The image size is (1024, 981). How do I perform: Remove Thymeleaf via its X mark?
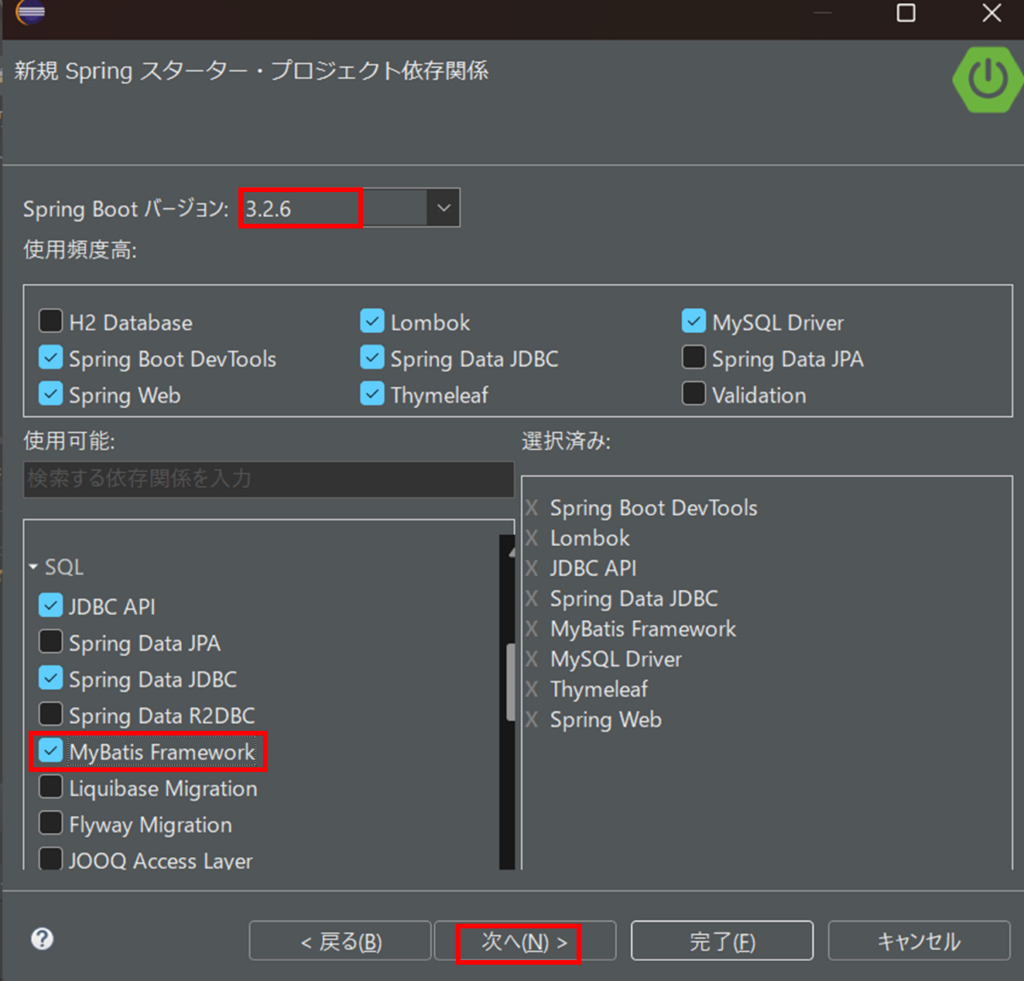pyautogui.click(x=532, y=689)
